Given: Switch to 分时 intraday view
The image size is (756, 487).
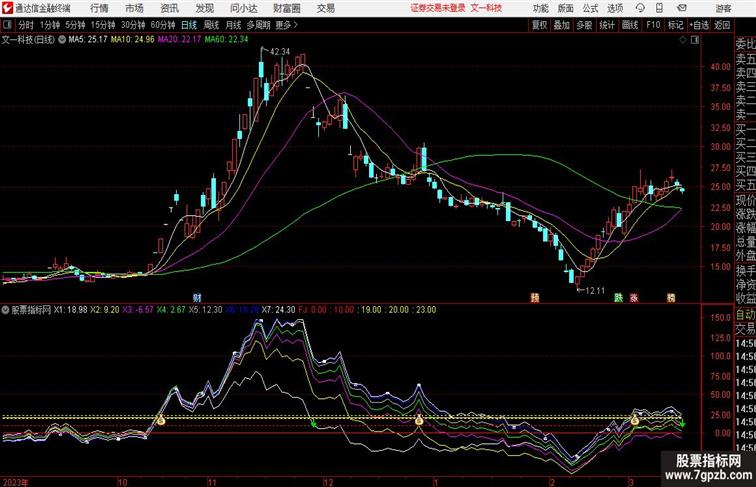Looking at the screenshot, I should coord(26,25).
